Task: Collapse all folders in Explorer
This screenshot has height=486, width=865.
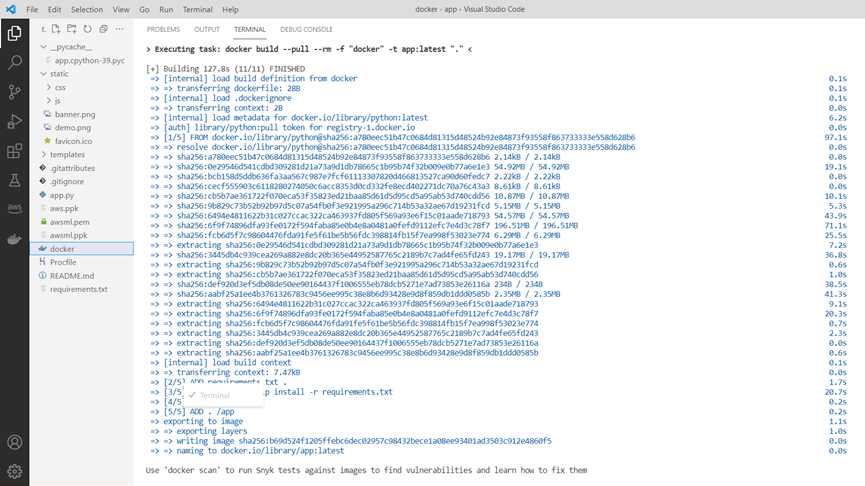Action: pos(103,29)
